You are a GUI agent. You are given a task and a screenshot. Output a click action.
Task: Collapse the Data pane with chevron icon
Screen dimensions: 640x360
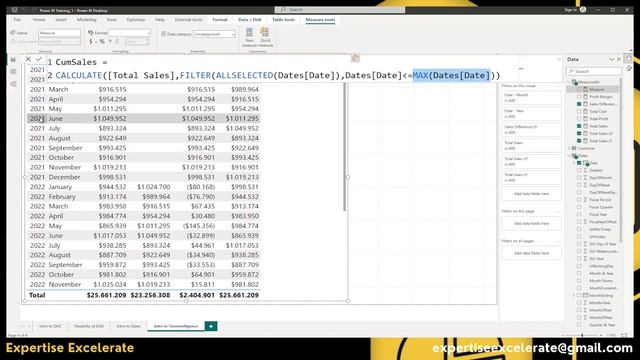coord(611,60)
